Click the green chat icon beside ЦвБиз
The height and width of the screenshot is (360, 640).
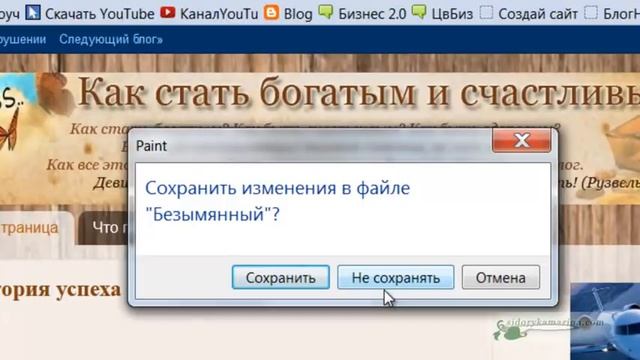coord(419,12)
